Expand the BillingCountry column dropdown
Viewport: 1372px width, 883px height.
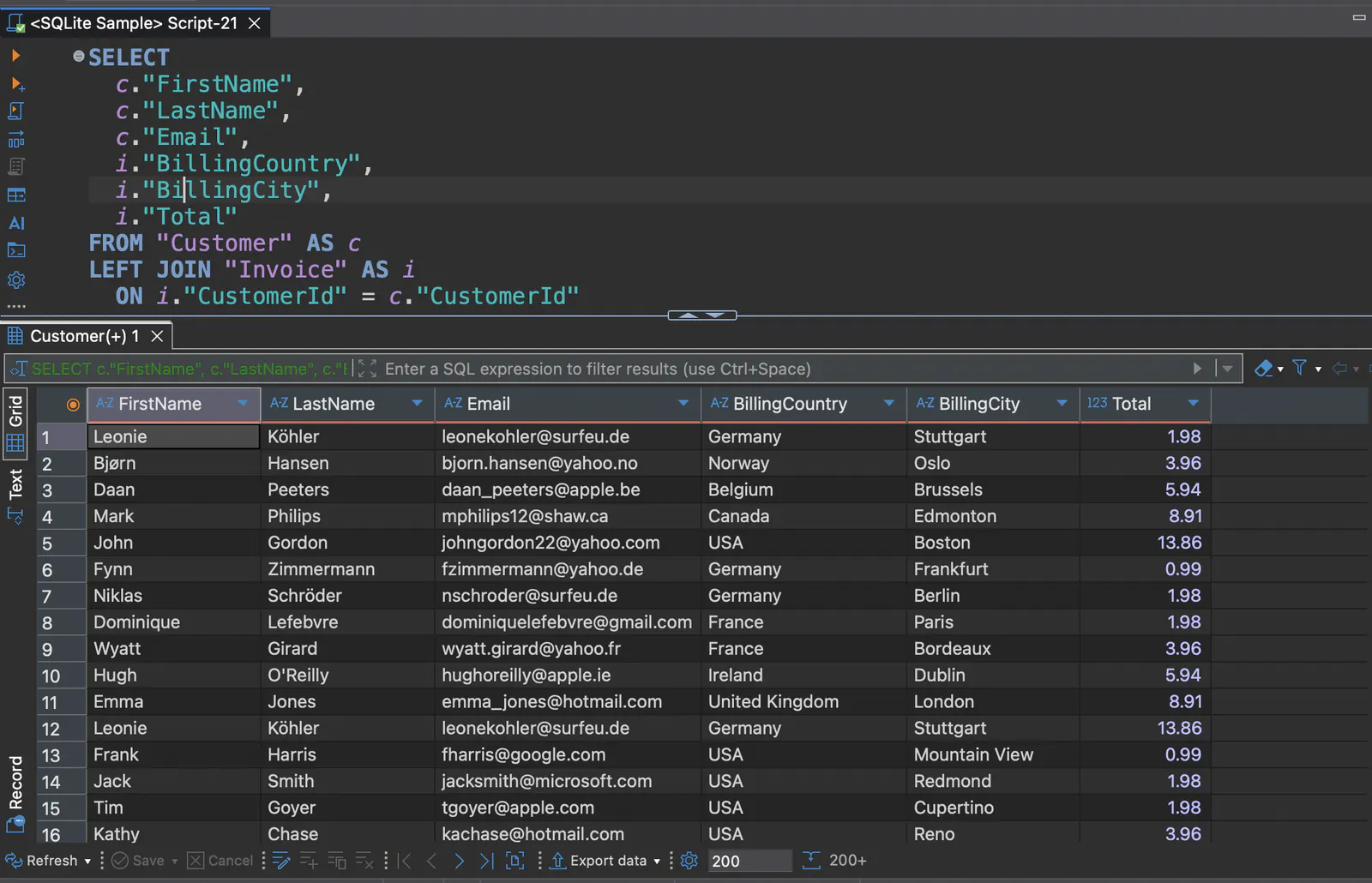[x=889, y=404]
